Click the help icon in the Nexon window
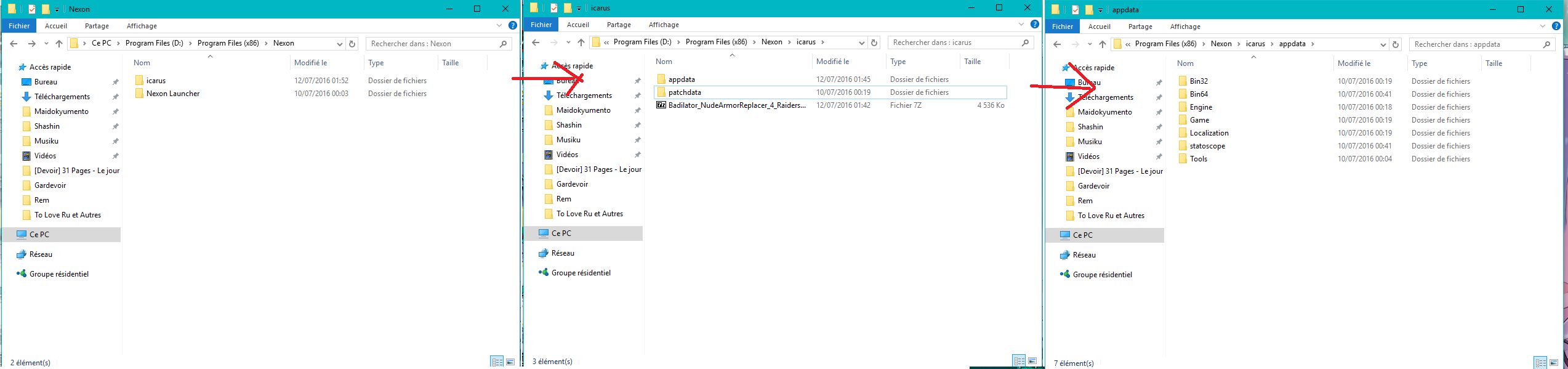 tap(512, 26)
